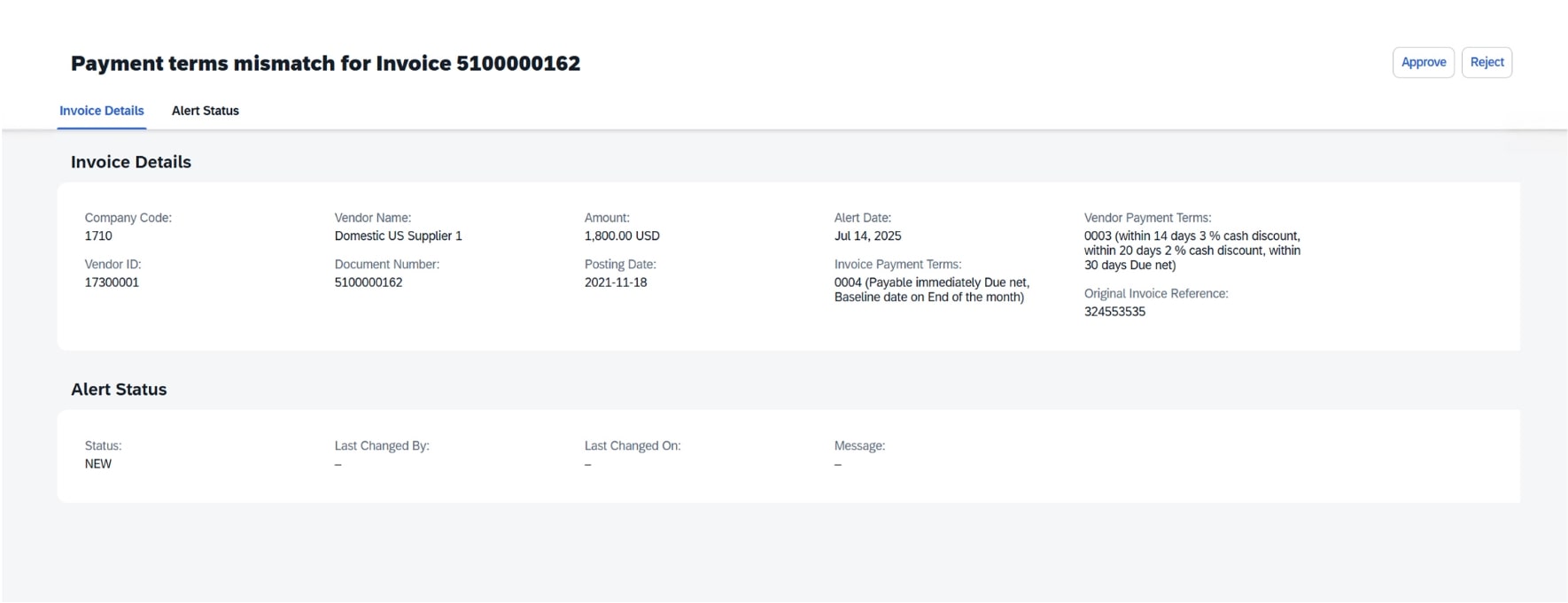Click Original Invoice Reference 324553535

coord(1114,312)
